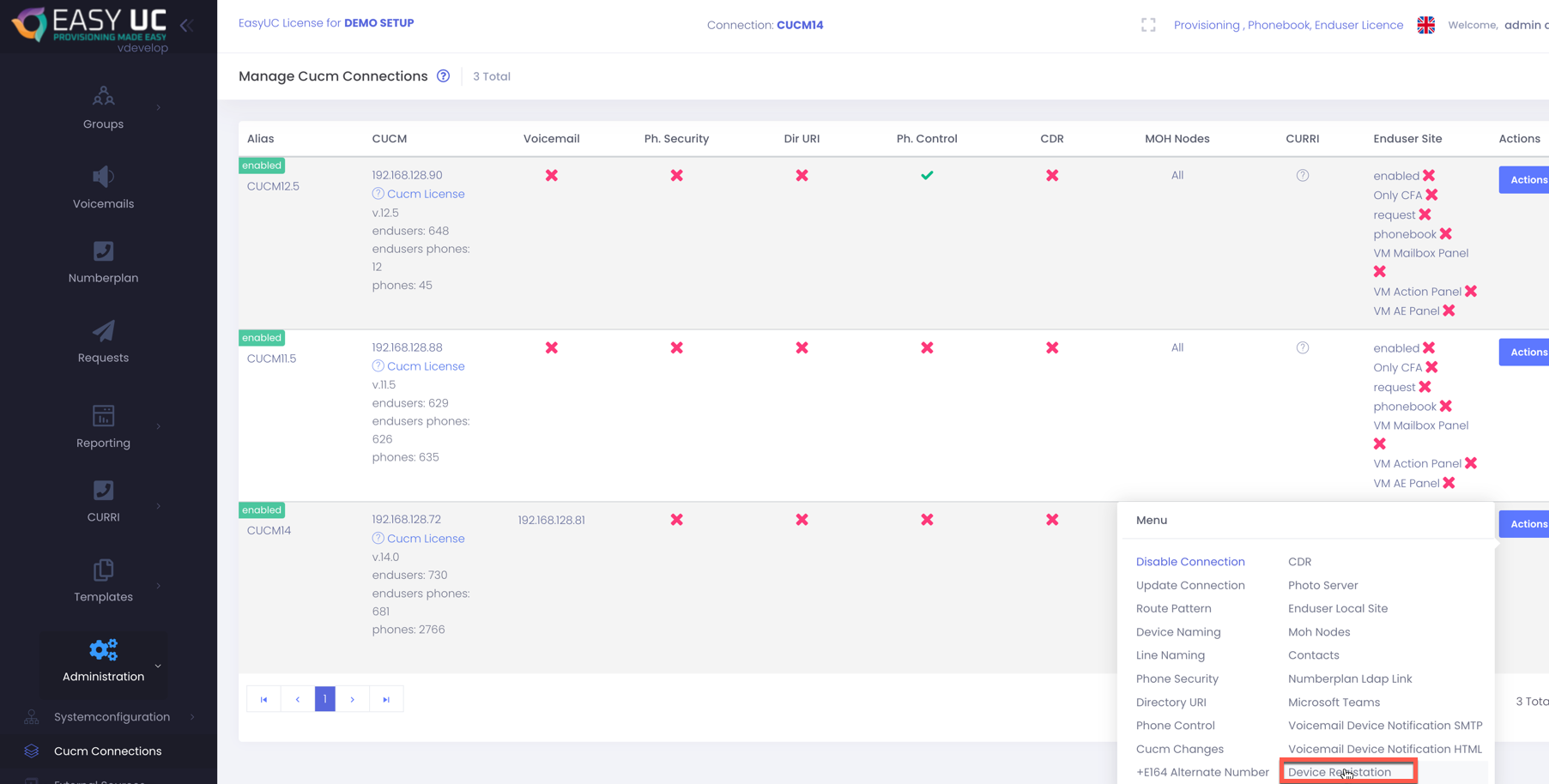The height and width of the screenshot is (784, 1549).
Task: Select Disable Connection from the menu
Action: pos(1189,562)
